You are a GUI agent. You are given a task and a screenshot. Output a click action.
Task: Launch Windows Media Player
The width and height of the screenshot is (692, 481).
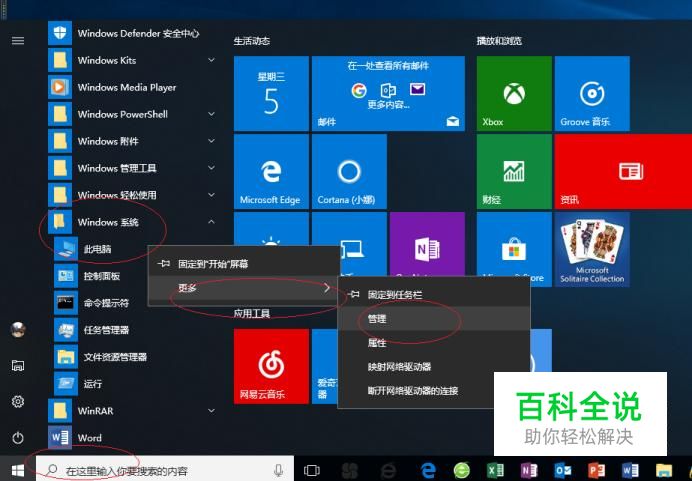coord(132,87)
